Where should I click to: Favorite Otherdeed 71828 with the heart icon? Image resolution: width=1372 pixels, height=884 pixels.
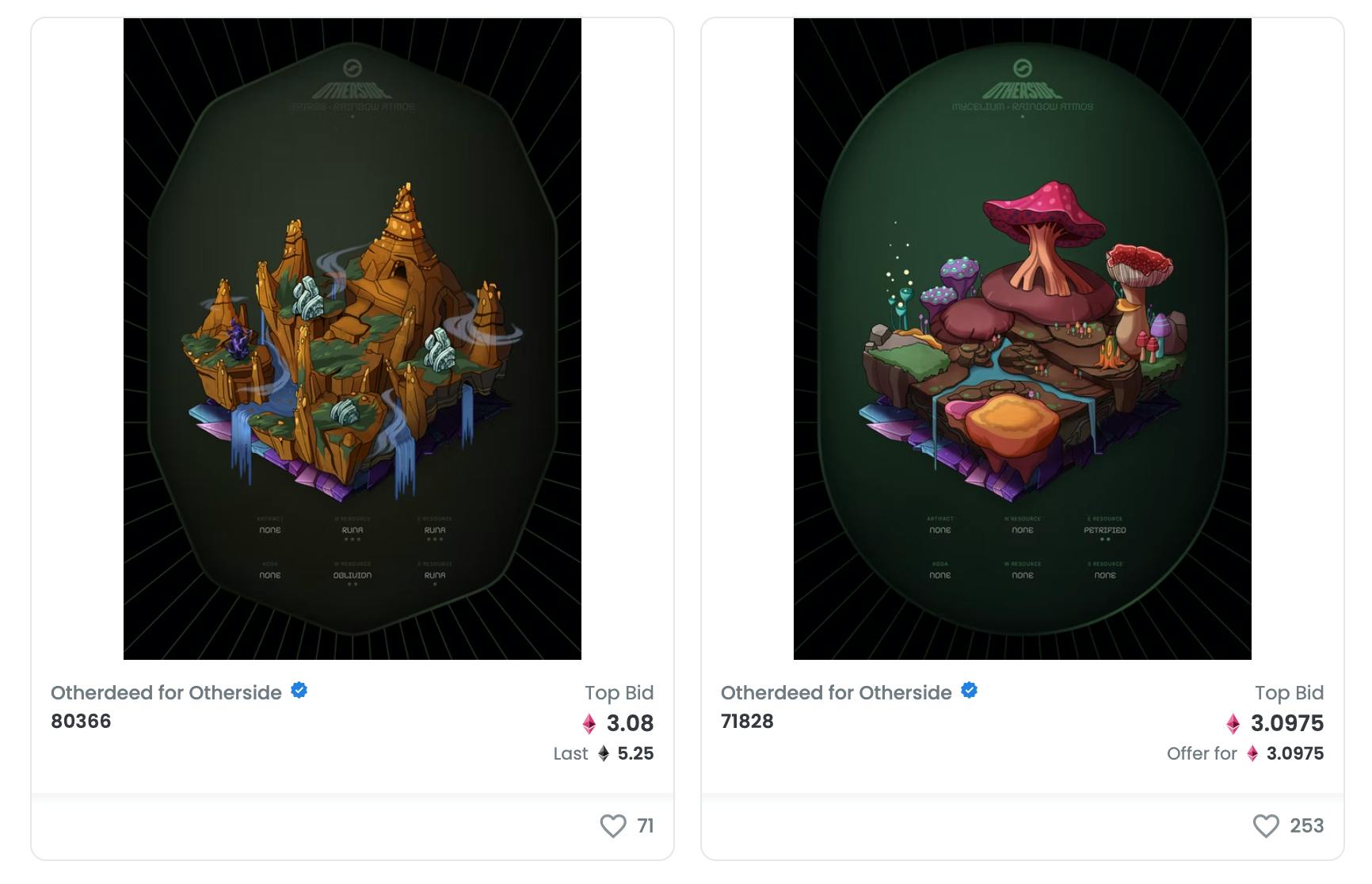coord(1266,825)
